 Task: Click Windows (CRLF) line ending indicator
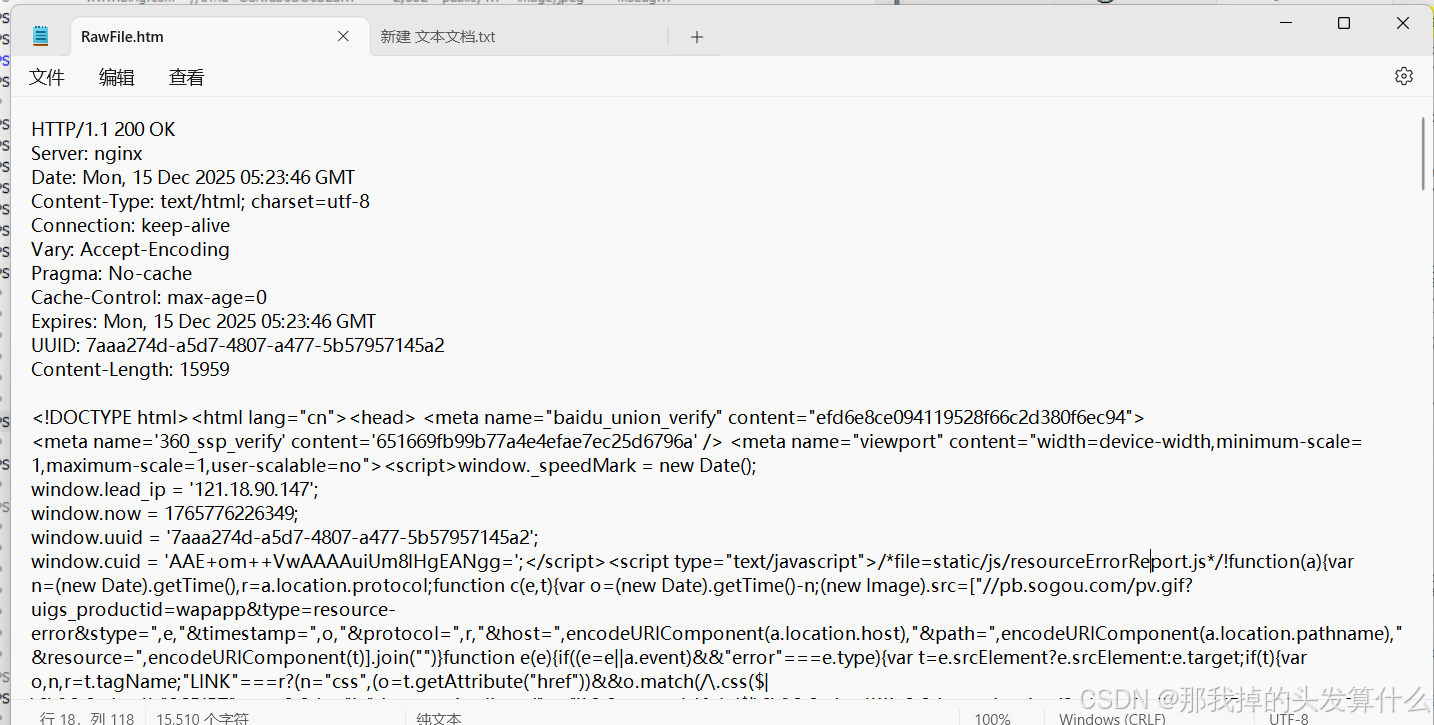point(1112,718)
